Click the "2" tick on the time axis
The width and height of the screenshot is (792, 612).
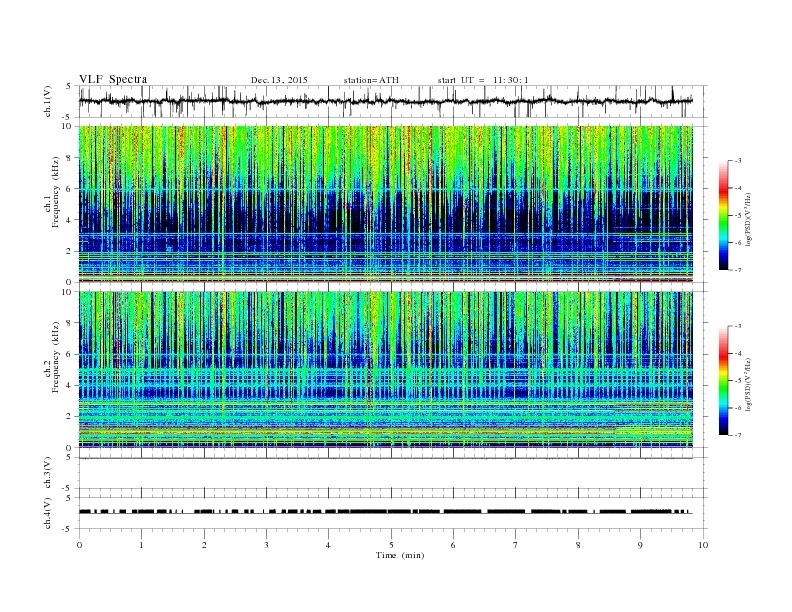pos(204,545)
